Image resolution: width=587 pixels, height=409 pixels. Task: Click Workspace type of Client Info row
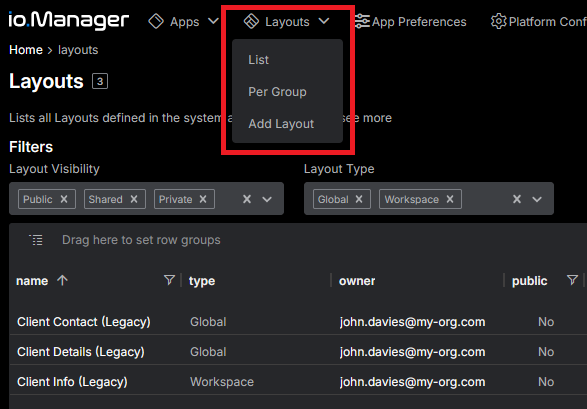tap(222, 382)
